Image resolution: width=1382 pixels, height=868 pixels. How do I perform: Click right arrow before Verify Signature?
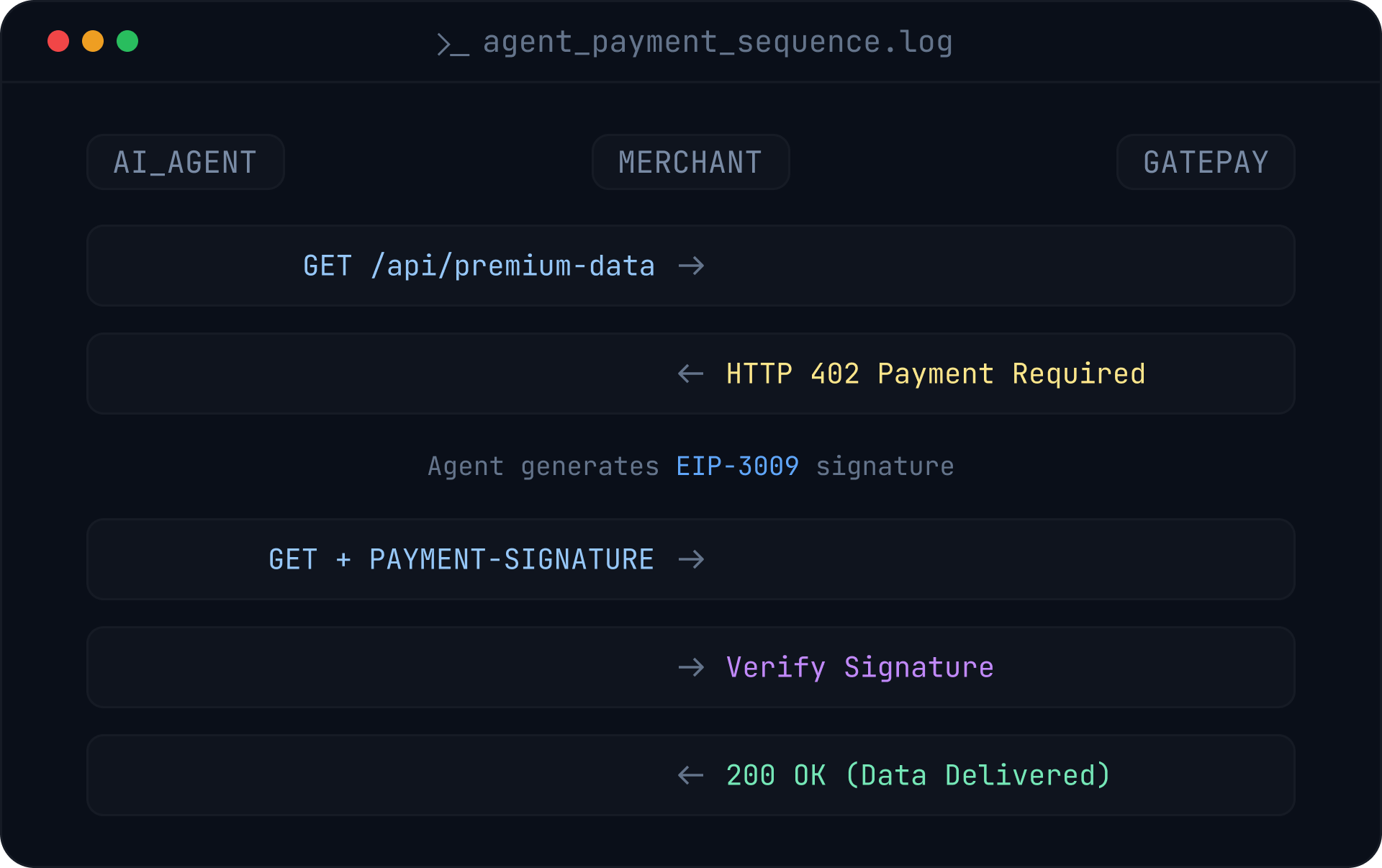(691, 667)
